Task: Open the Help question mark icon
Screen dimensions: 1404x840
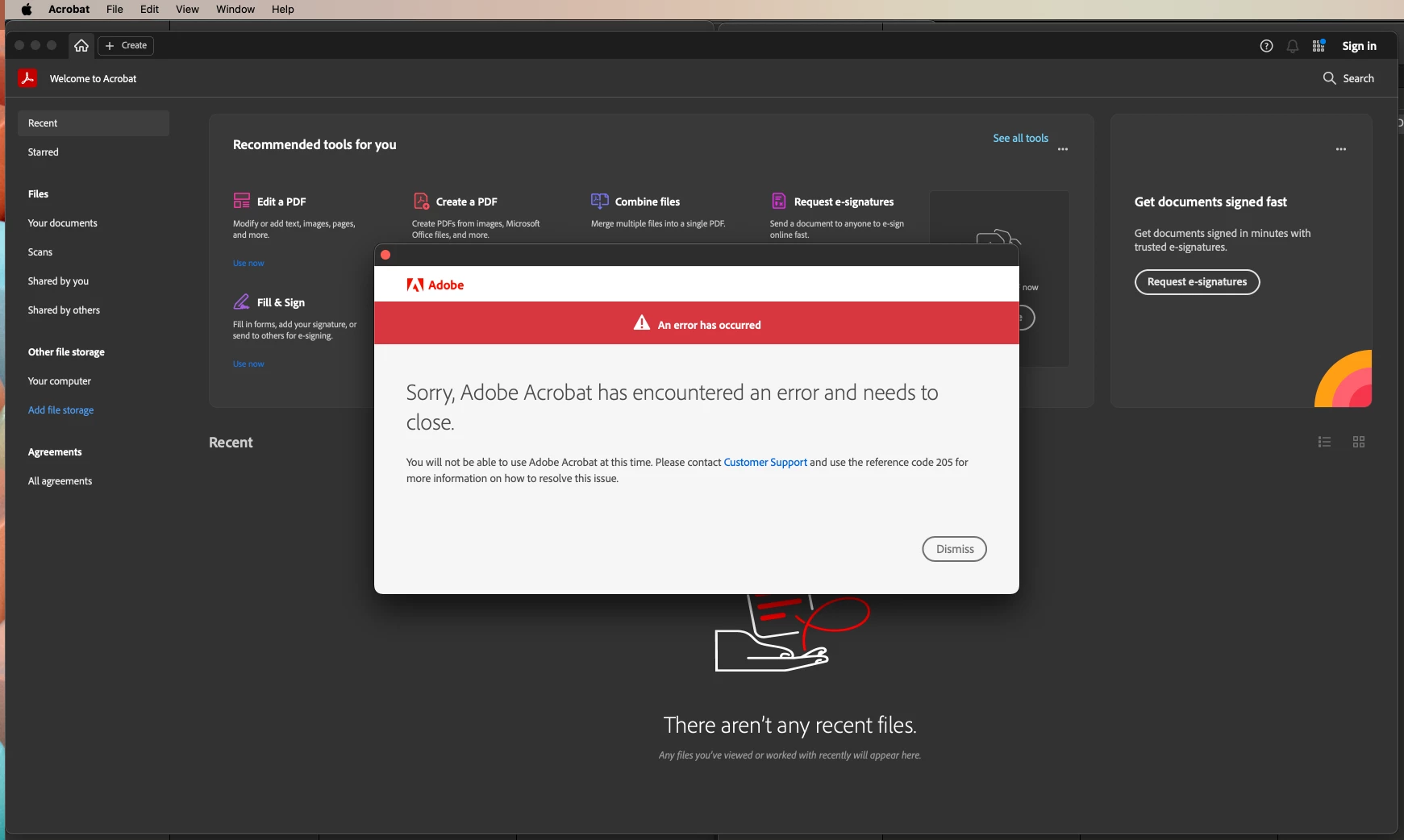Action: click(x=1266, y=46)
